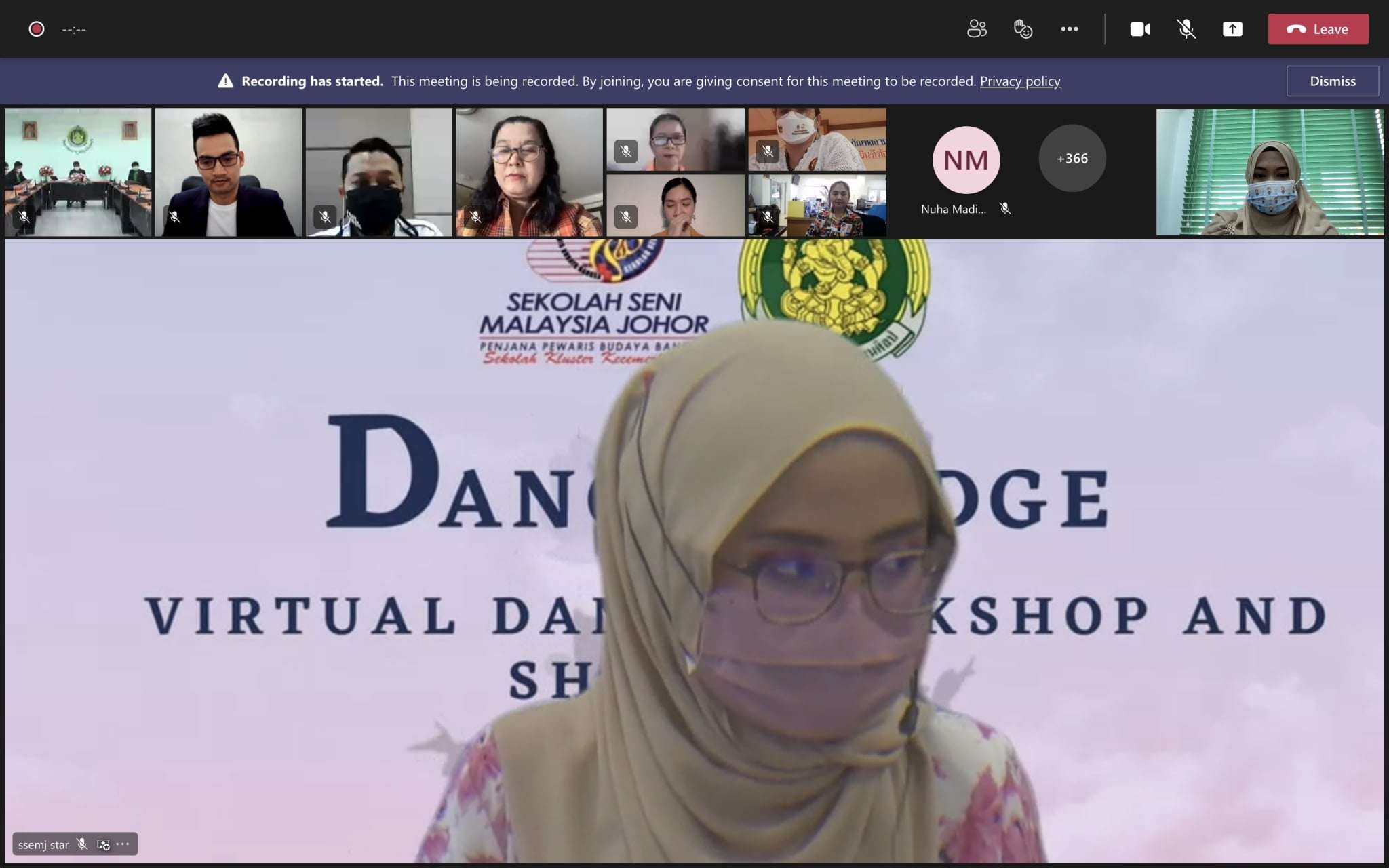The image size is (1389, 868).
Task: Leave the meeting
Action: pyautogui.click(x=1318, y=29)
